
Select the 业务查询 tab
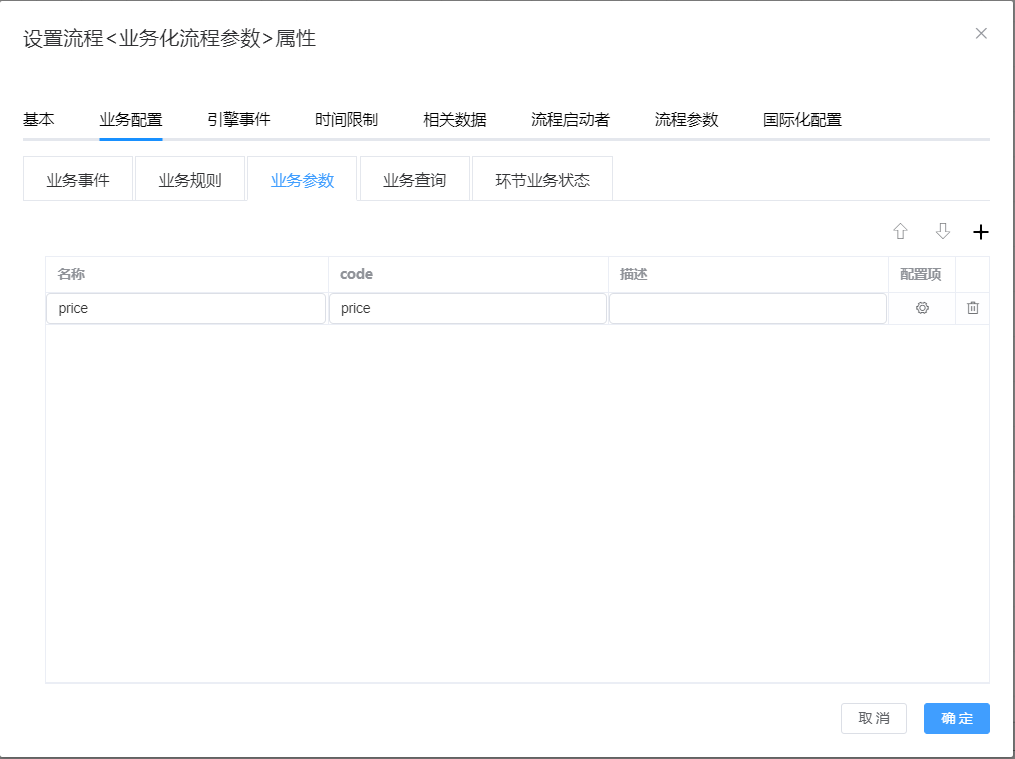pos(414,177)
